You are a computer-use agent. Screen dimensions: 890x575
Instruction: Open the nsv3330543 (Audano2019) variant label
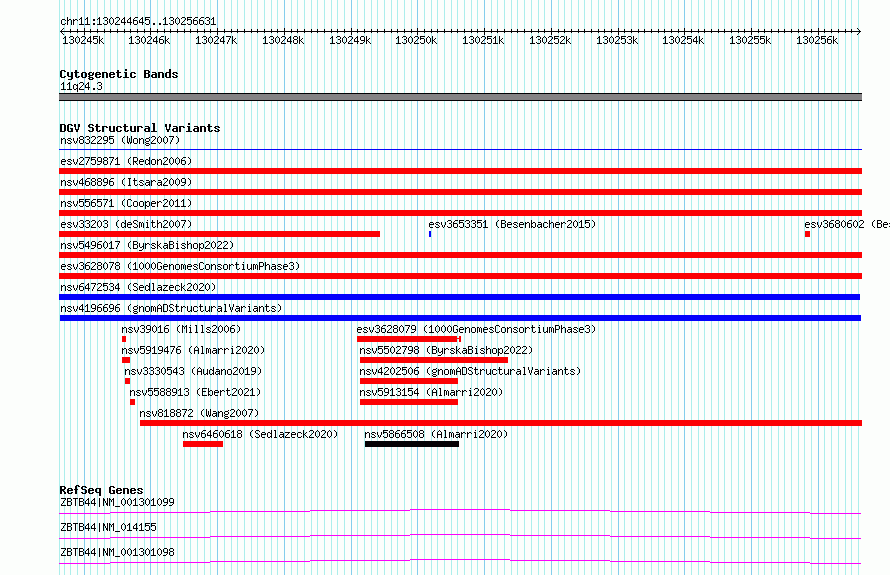pyautogui.click(x=193, y=371)
